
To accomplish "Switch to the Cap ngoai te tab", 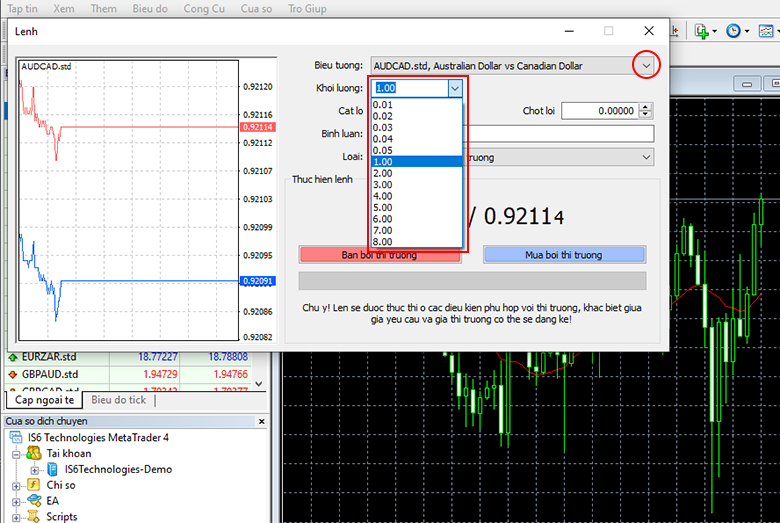I will [44, 400].
